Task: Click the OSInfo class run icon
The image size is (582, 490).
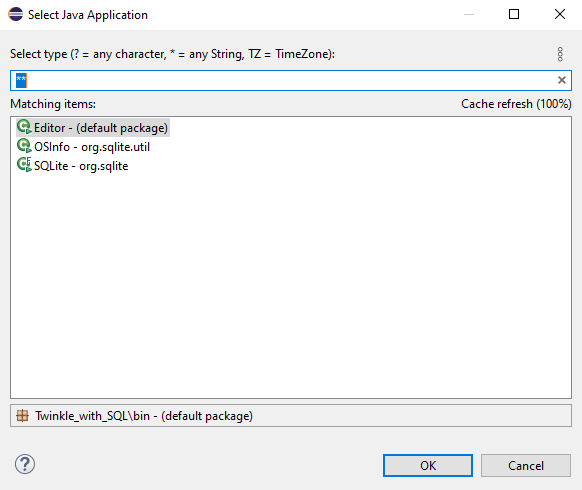Action: pyautogui.click(x=24, y=146)
